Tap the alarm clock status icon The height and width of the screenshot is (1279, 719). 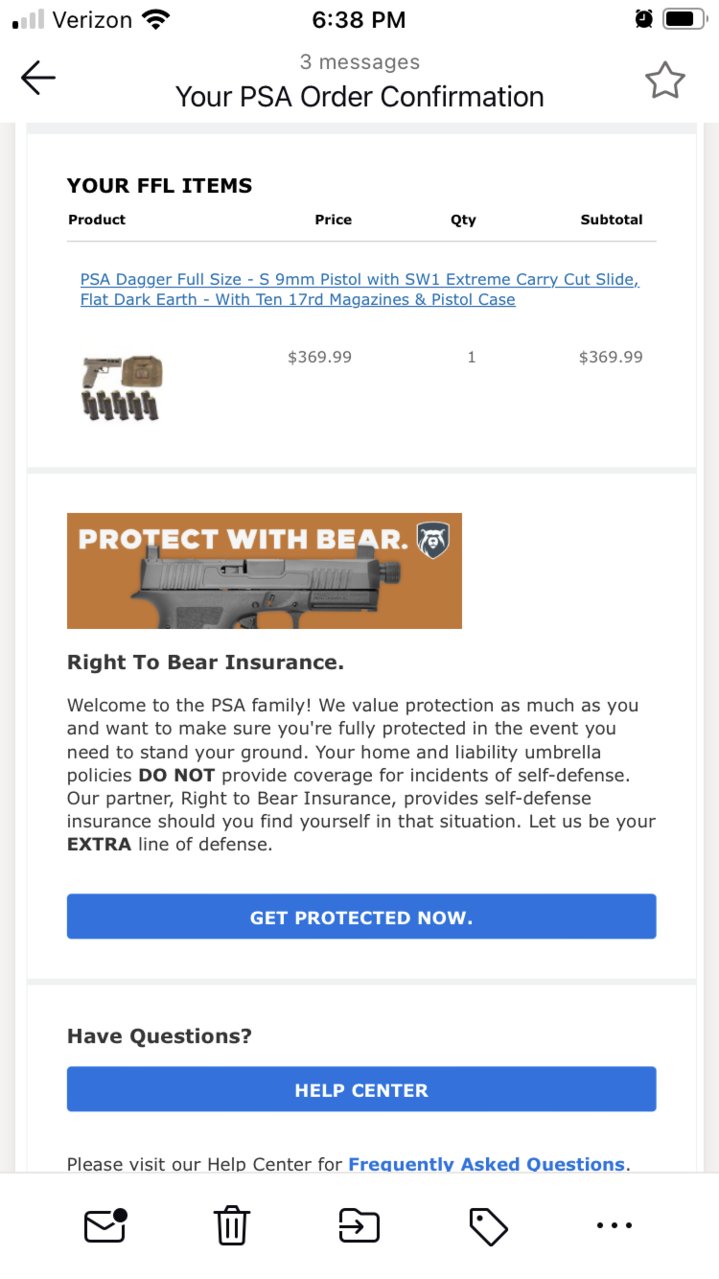tap(644, 19)
